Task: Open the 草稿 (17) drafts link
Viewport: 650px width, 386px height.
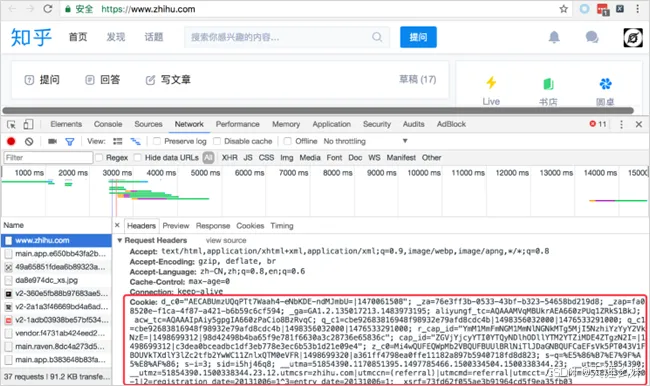Action: coord(417,79)
